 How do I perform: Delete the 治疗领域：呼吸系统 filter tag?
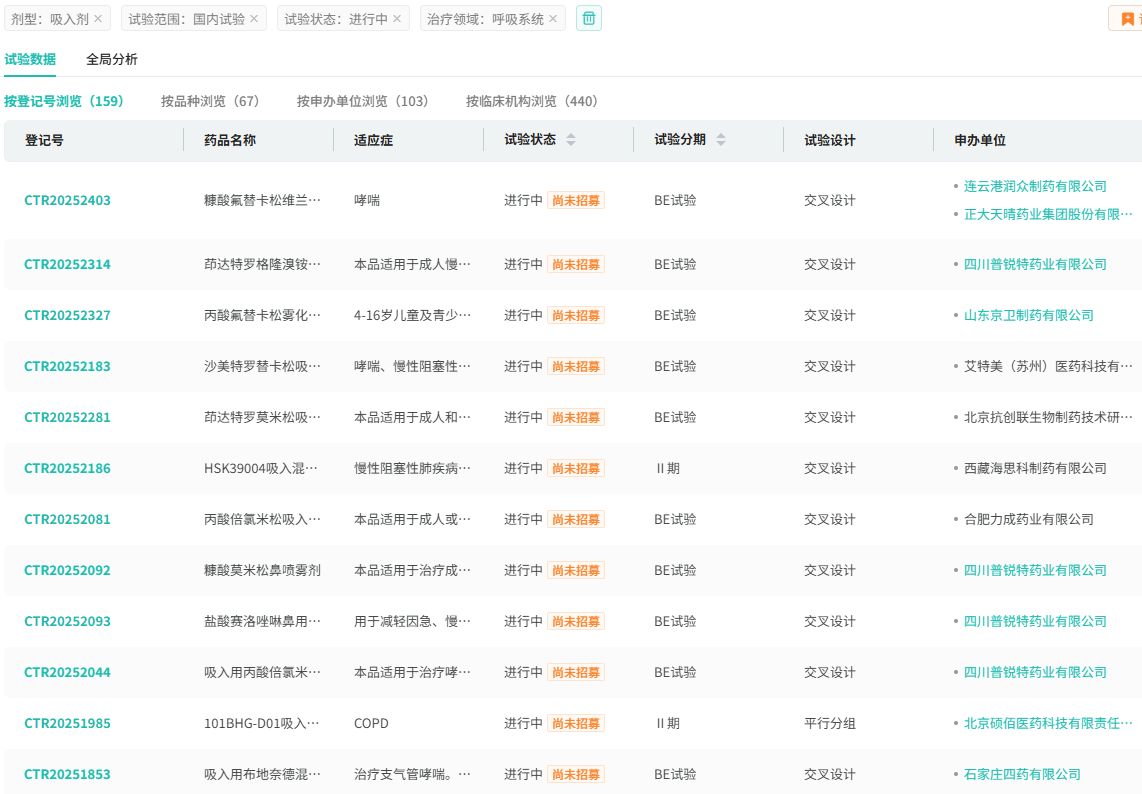(553, 19)
